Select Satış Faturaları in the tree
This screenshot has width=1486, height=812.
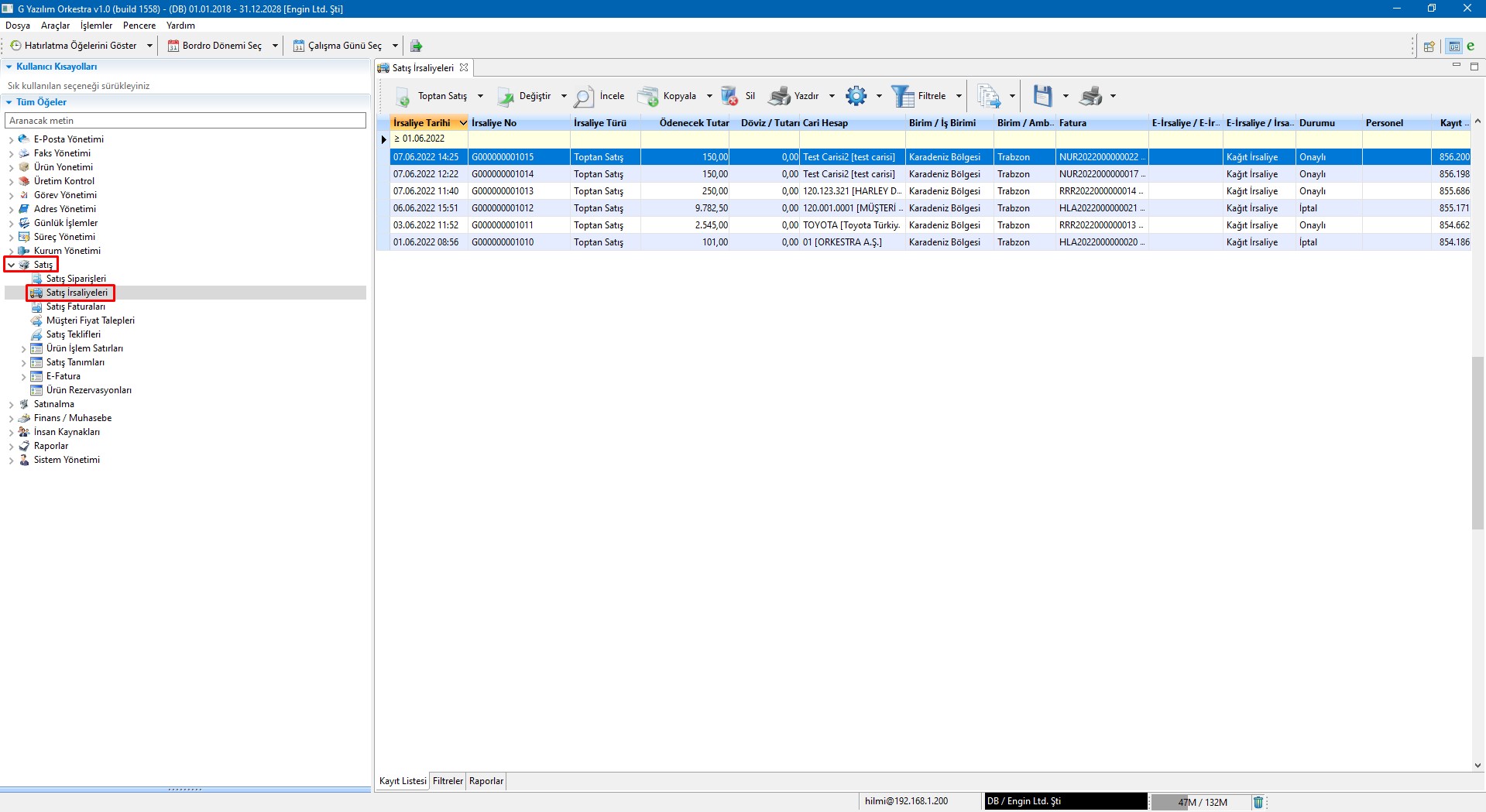tap(75, 307)
